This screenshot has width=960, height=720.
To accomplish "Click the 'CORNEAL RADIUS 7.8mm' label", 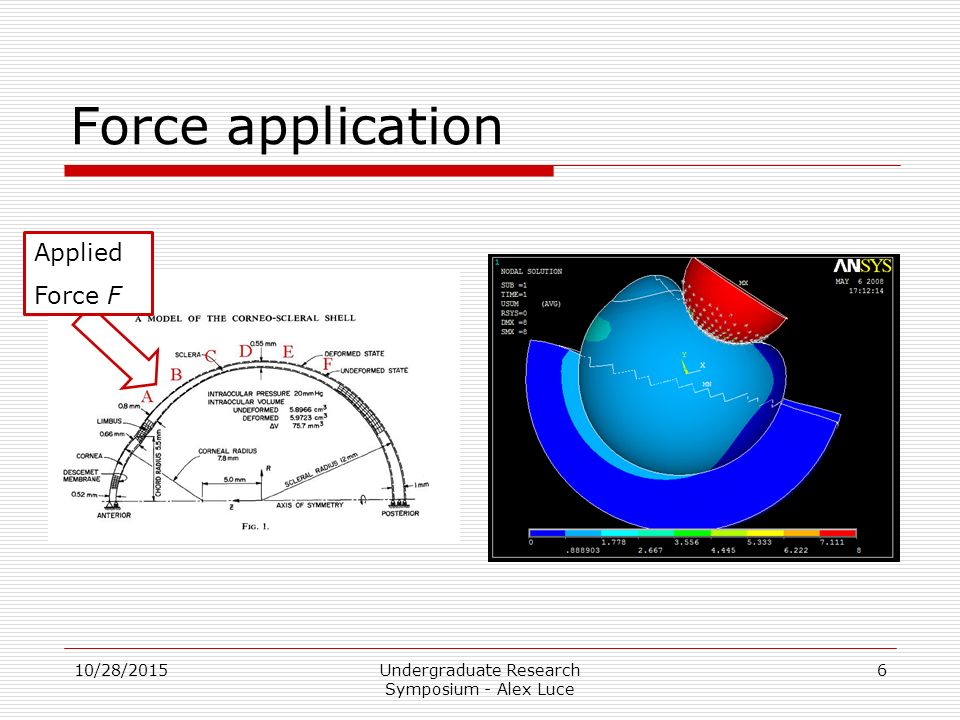I will (x=228, y=454).
